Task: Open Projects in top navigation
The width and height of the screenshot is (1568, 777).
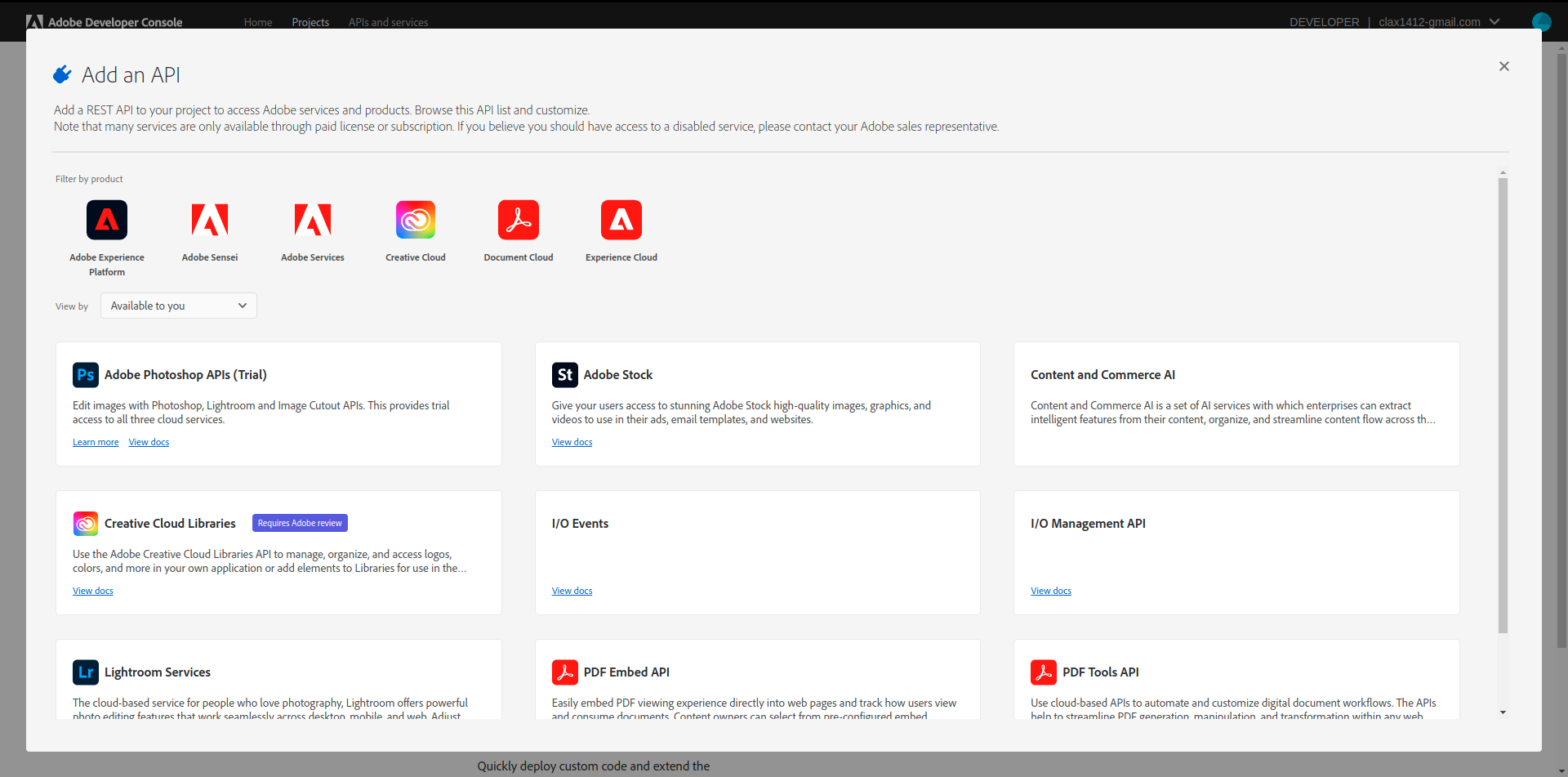Action: click(310, 22)
